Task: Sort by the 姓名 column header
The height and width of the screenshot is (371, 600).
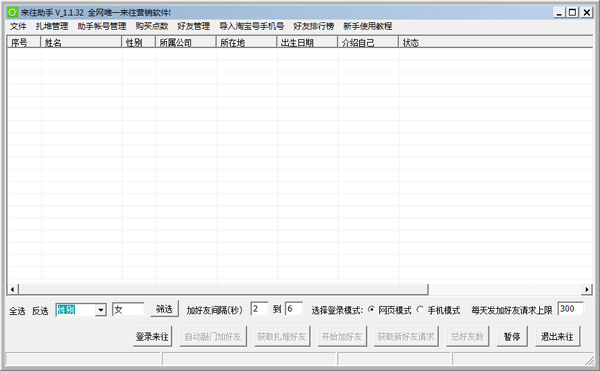Action: pos(81,42)
